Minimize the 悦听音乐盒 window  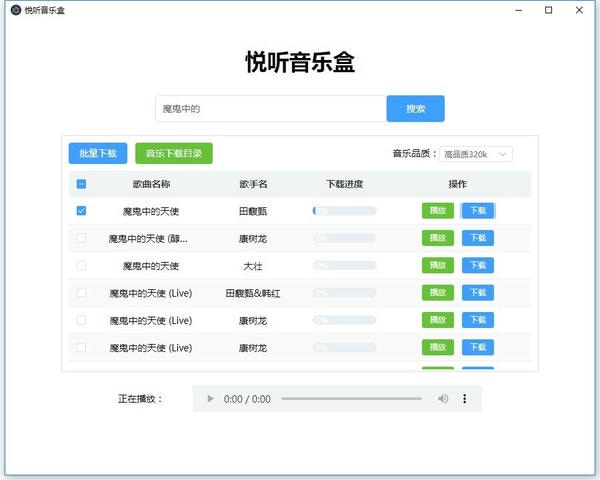point(518,10)
